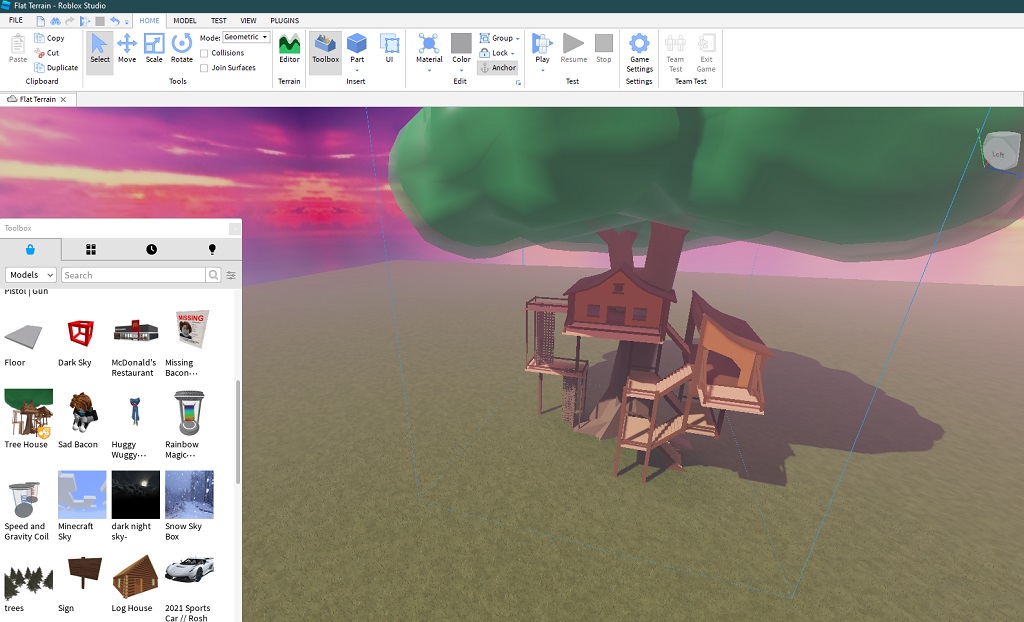This screenshot has width=1024, height=622.
Task: Click the Toolbox vertical scrollbar
Action: 238,433
